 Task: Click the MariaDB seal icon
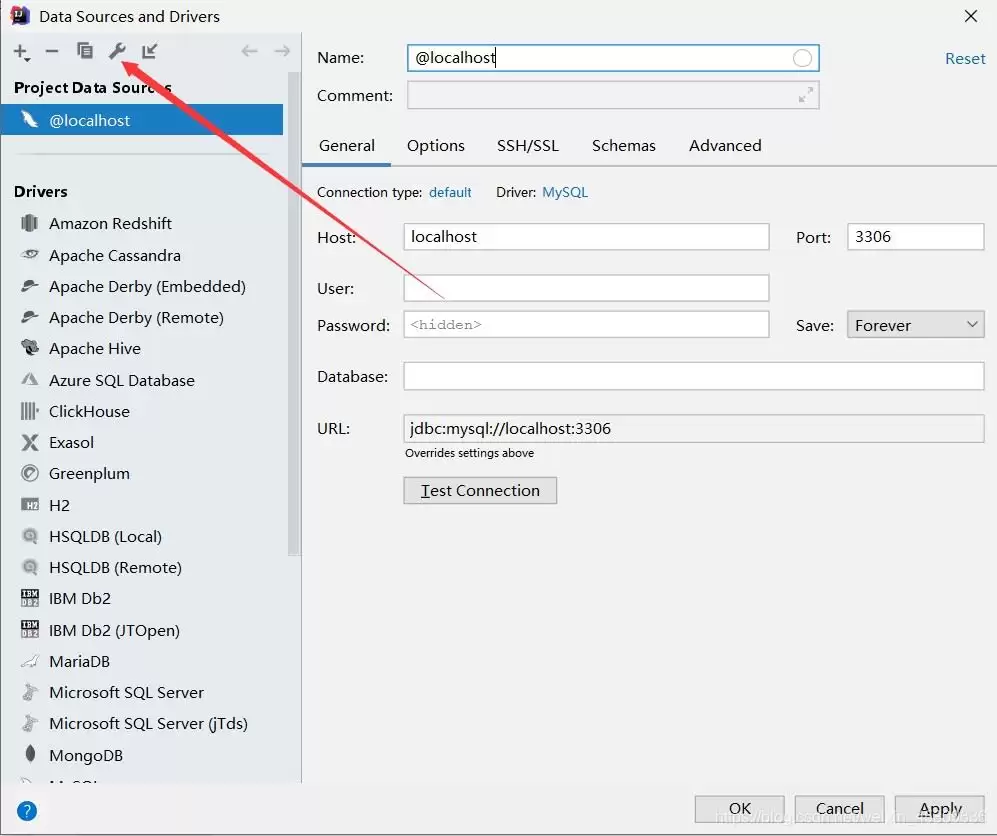(x=29, y=661)
